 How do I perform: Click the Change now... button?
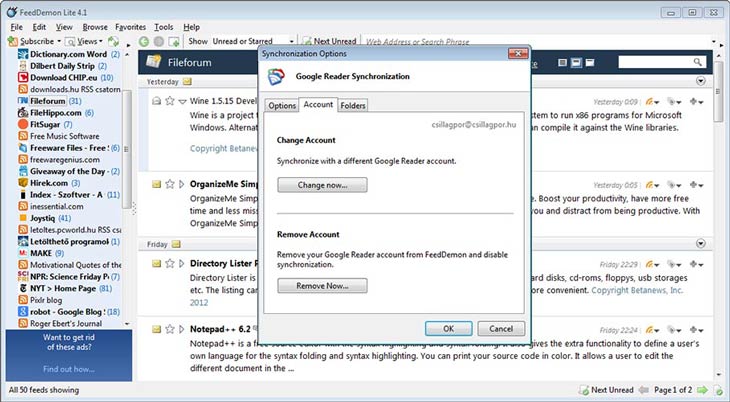(322, 185)
